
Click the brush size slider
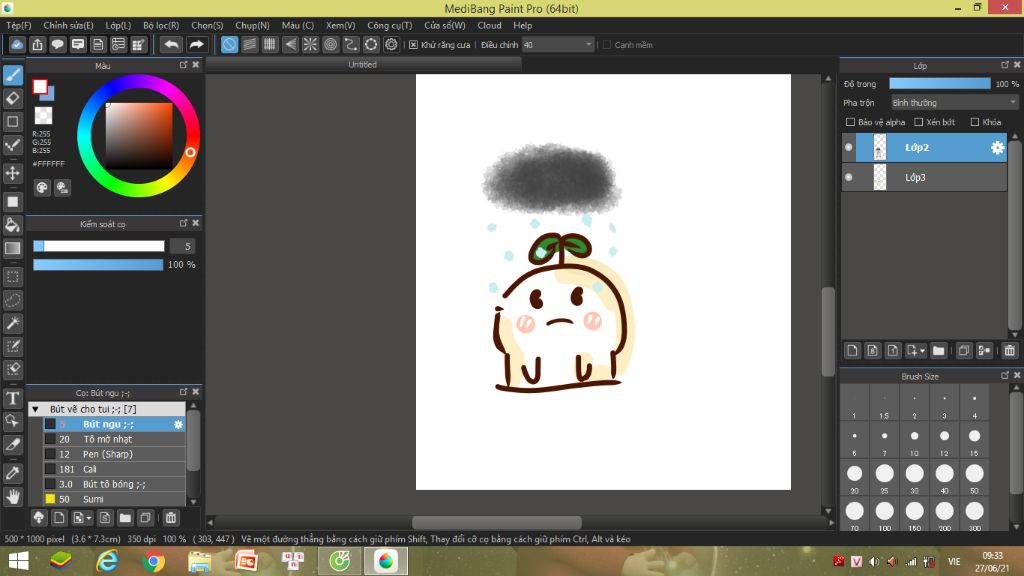point(99,246)
